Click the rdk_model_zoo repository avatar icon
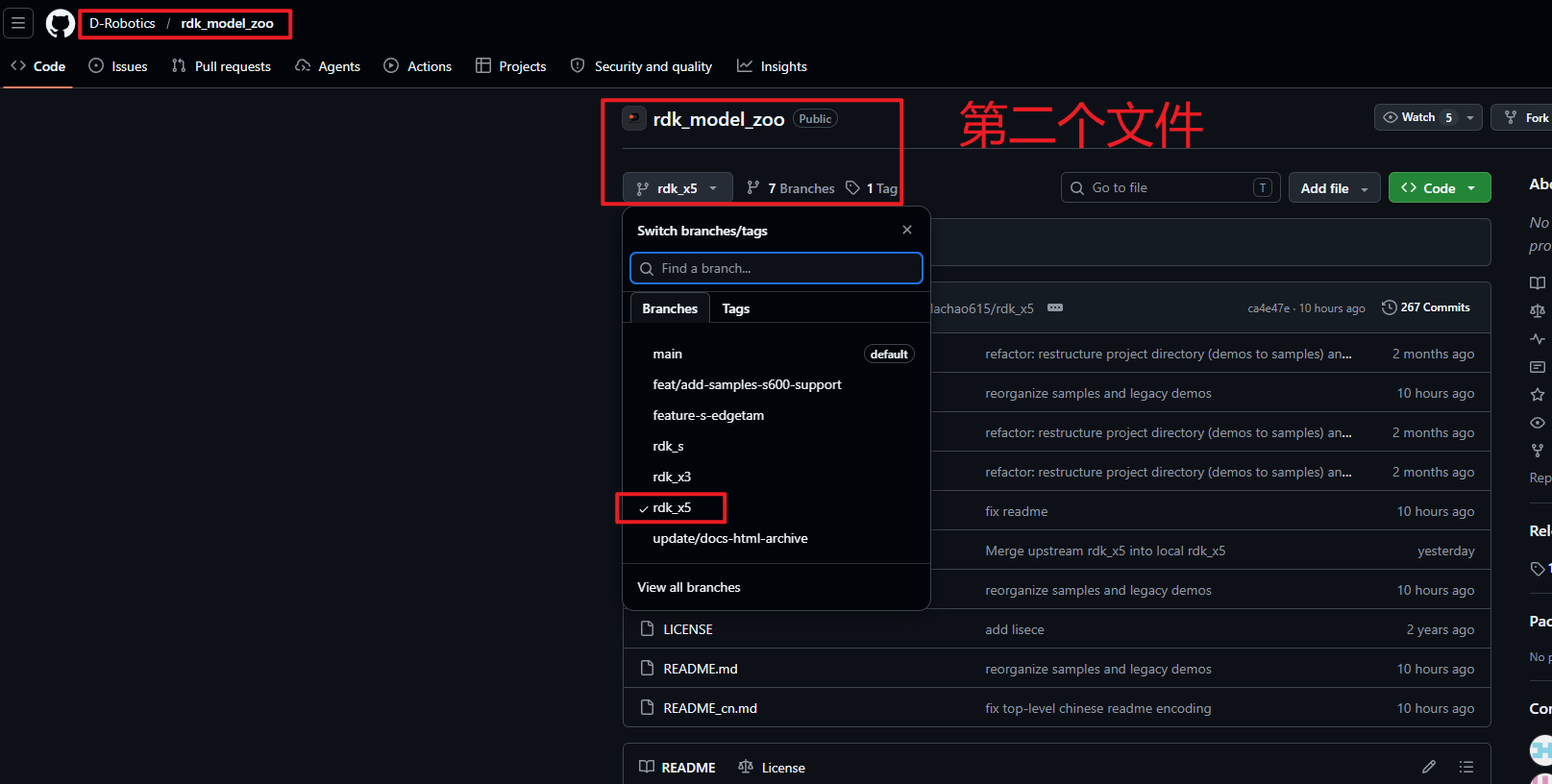Screen dimensions: 1552x784 (x=633, y=118)
